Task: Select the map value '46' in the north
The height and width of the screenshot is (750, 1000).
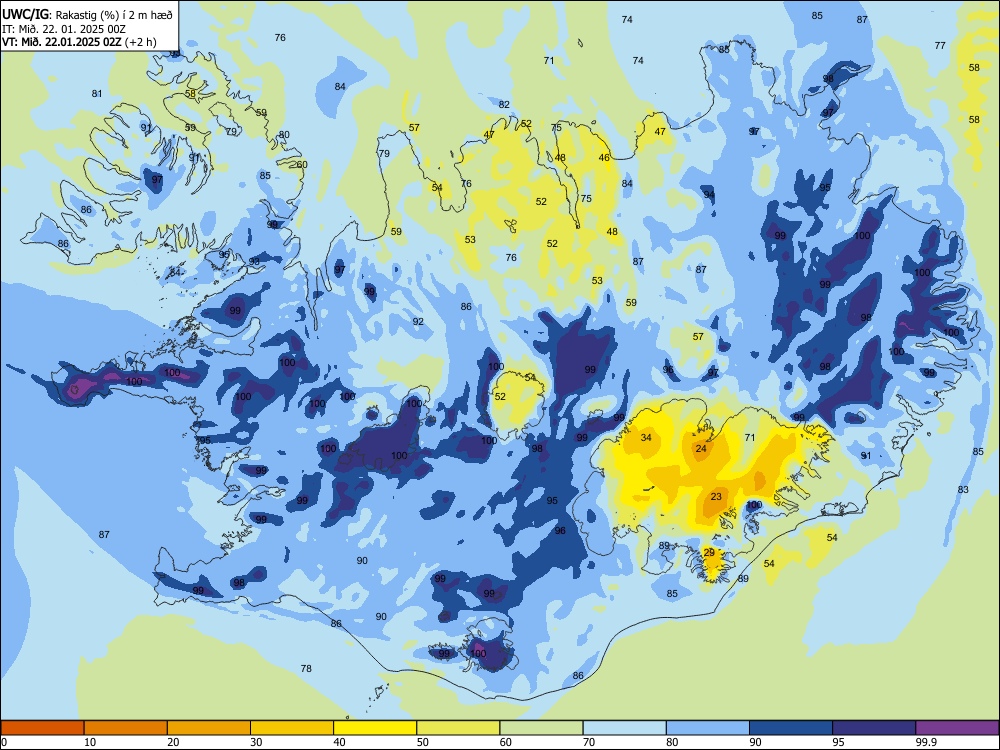Action: [x=604, y=158]
